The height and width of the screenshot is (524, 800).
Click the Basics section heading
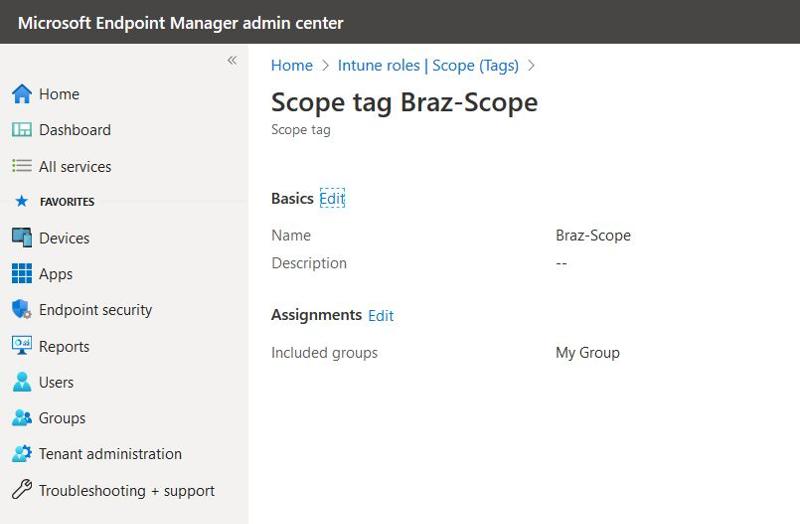(x=292, y=198)
